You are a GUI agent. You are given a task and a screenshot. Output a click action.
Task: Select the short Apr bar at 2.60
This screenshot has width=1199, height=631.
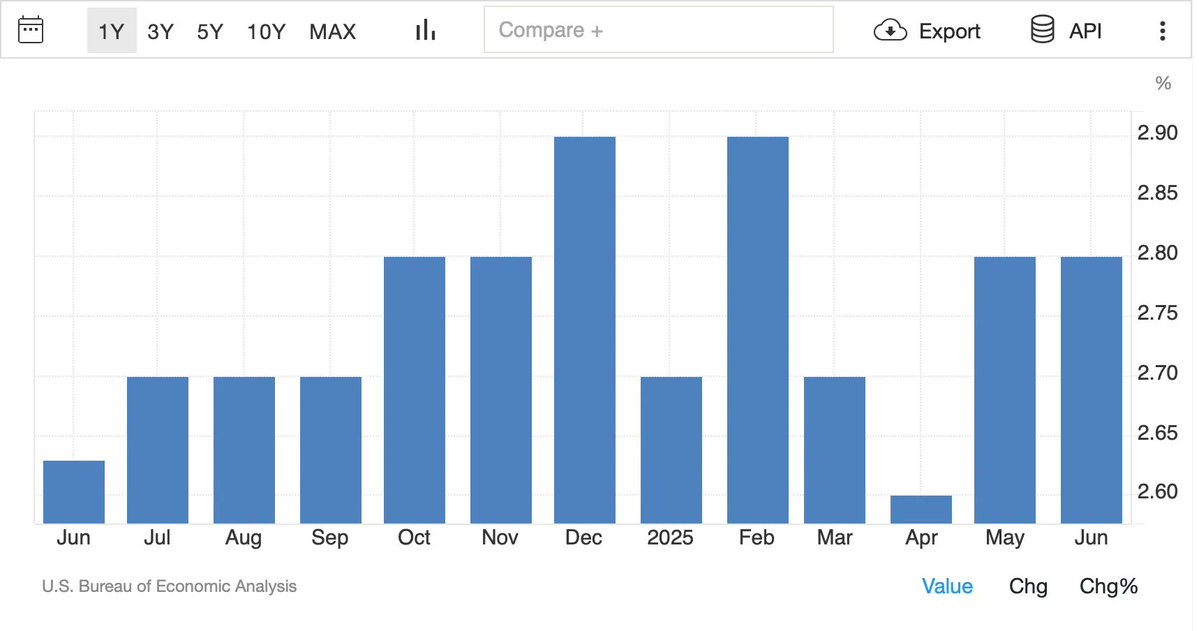[921, 509]
